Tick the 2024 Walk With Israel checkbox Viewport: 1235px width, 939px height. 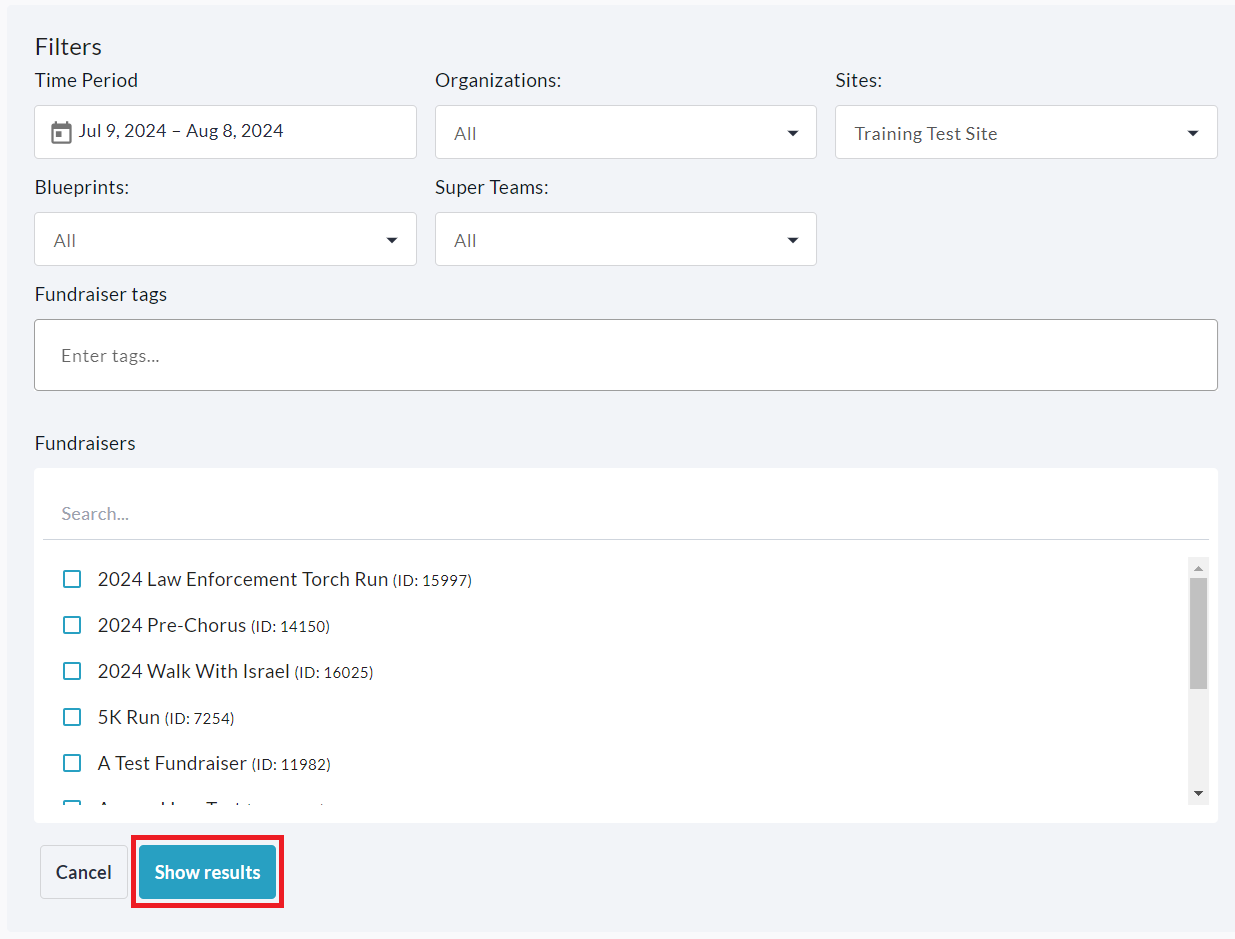(72, 671)
